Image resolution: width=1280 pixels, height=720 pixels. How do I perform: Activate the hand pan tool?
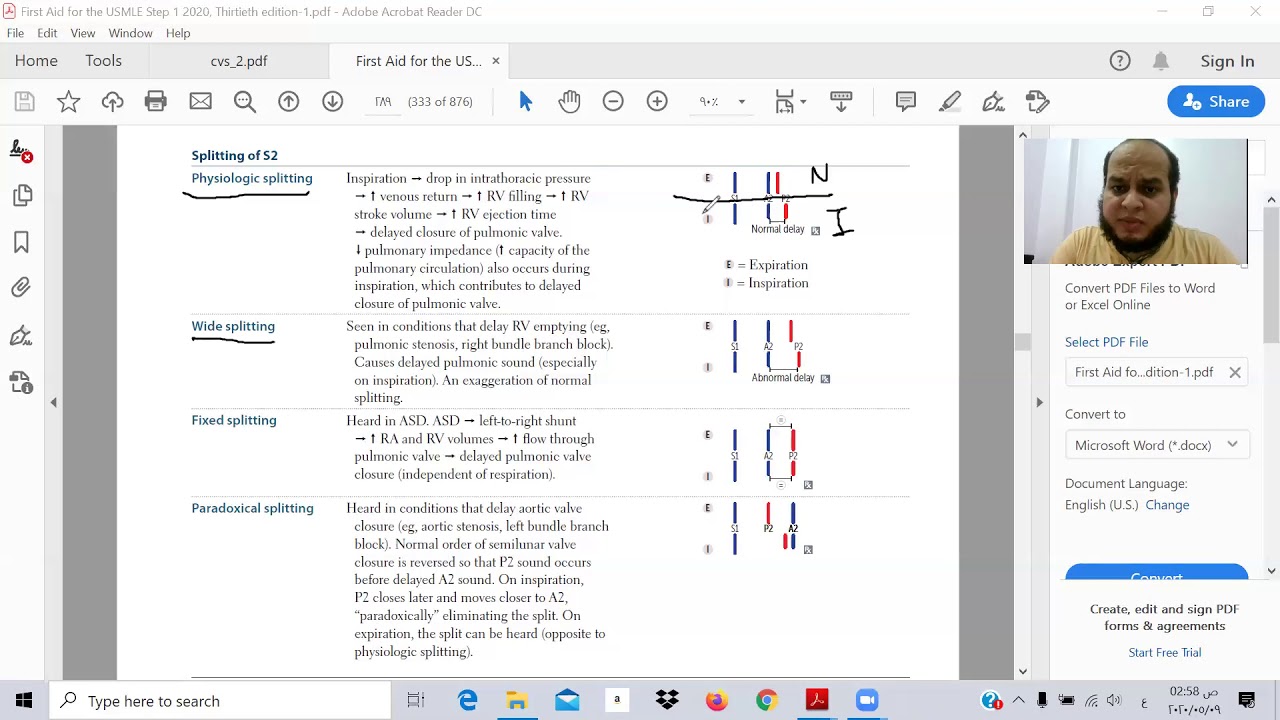click(569, 101)
